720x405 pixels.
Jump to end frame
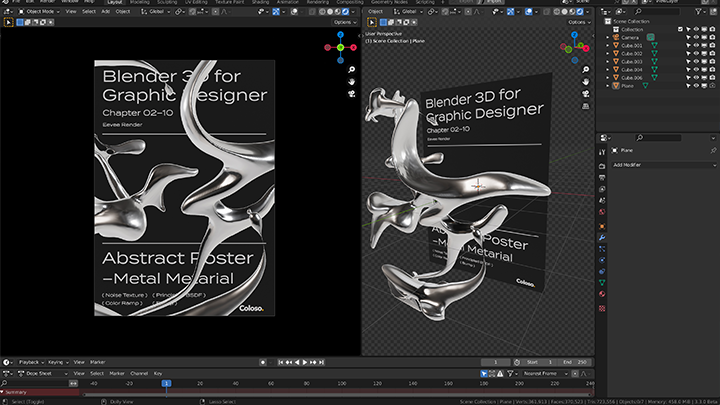tap(322, 362)
